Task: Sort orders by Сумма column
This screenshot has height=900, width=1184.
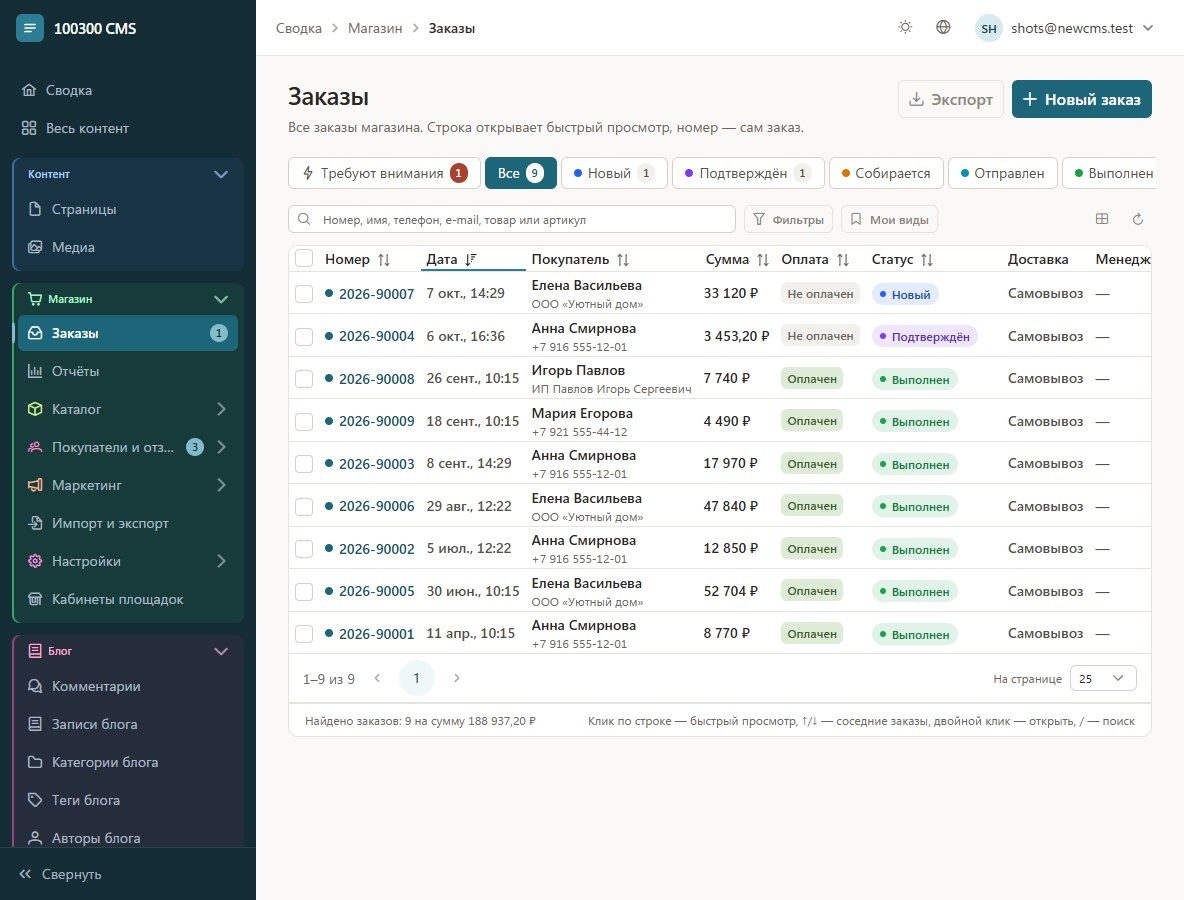Action: click(x=736, y=260)
